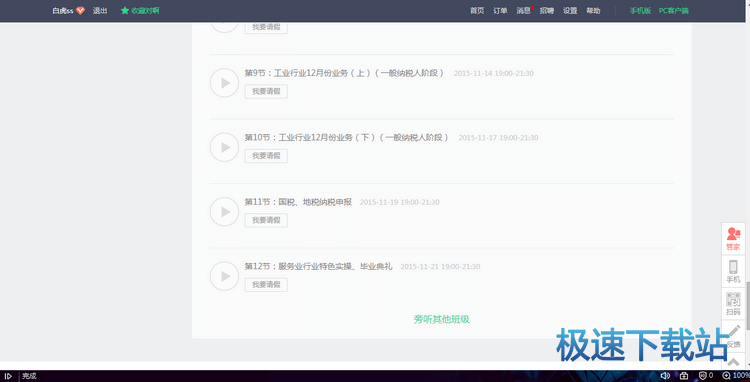The height and width of the screenshot is (382, 750).
Task: Click title 第12节：服务业行业特色实操、毕业典礼
Action: (319, 266)
